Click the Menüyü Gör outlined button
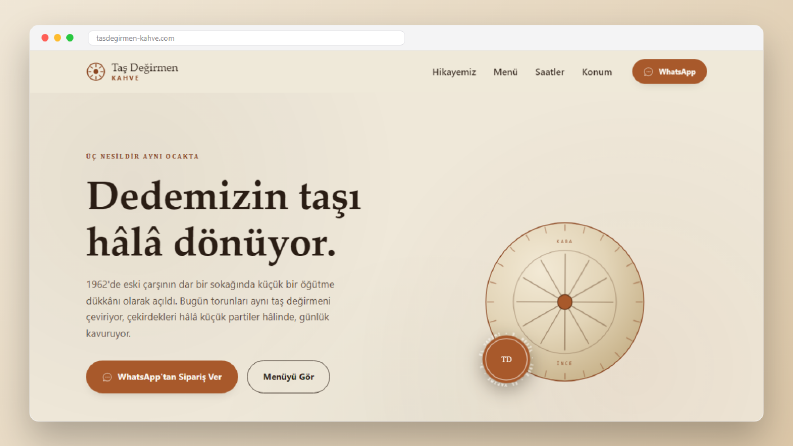This screenshot has width=793, height=446. point(288,377)
